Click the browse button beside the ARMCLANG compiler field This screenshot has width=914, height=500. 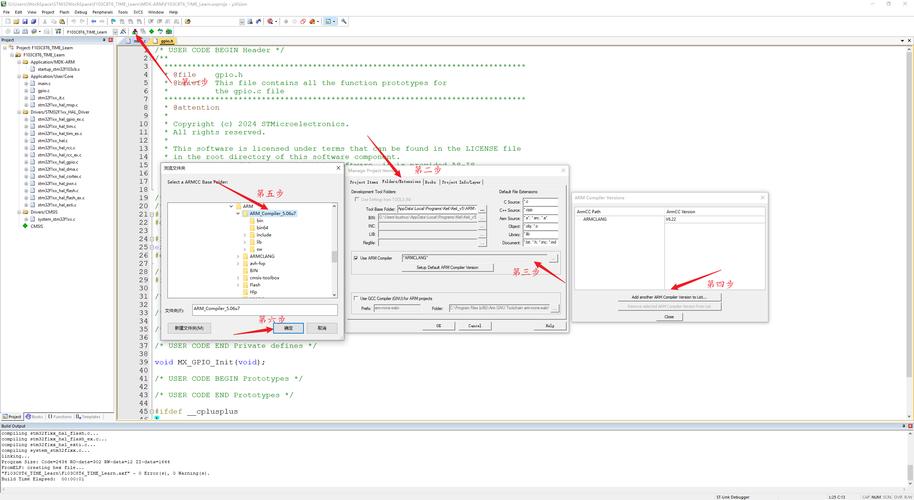click(553, 258)
